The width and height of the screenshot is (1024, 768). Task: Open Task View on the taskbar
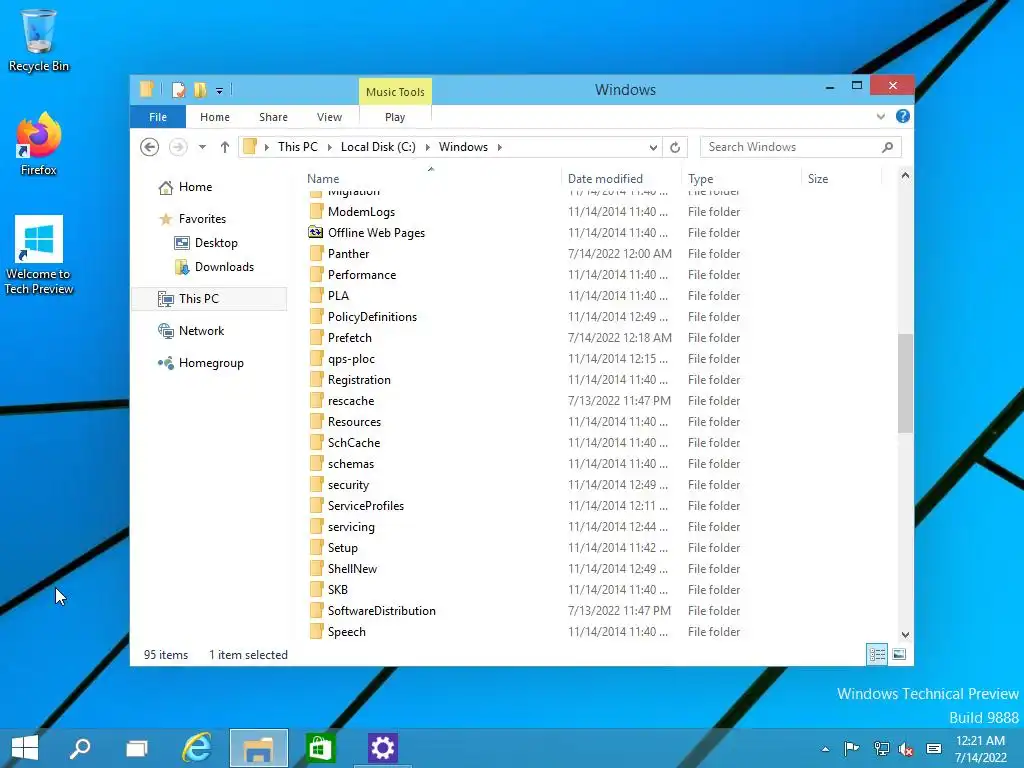136,748
